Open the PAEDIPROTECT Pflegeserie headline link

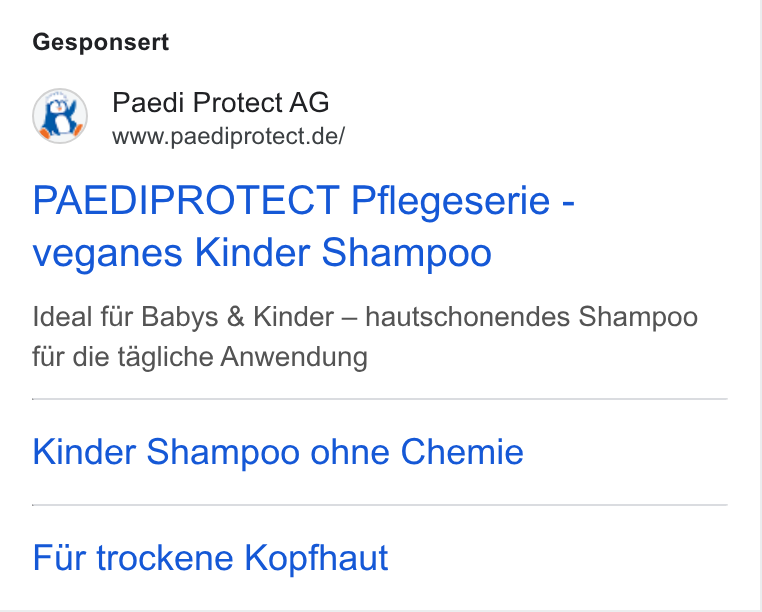click(304, 226)
